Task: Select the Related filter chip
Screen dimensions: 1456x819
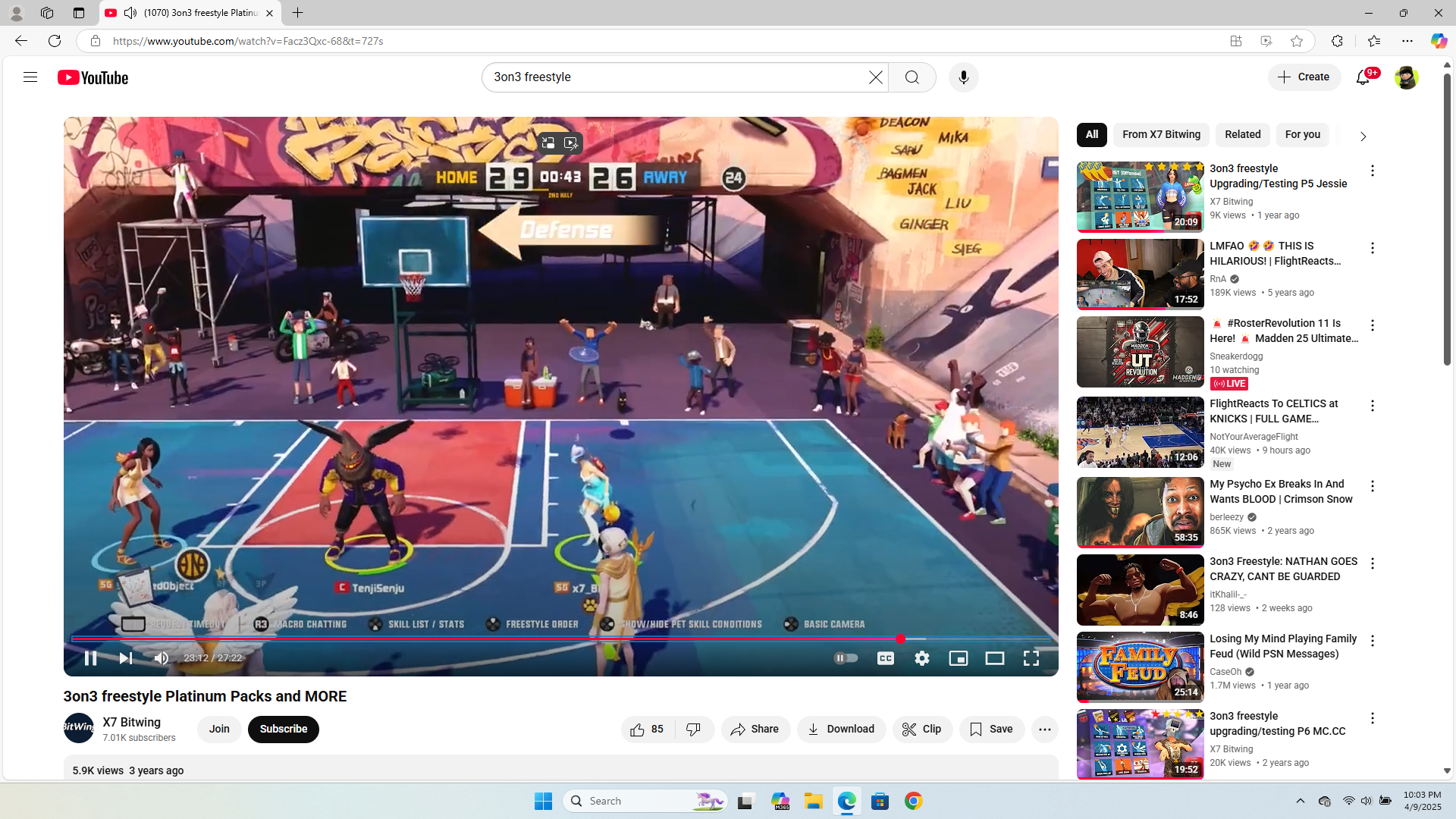Action: tap(1243, 135)
